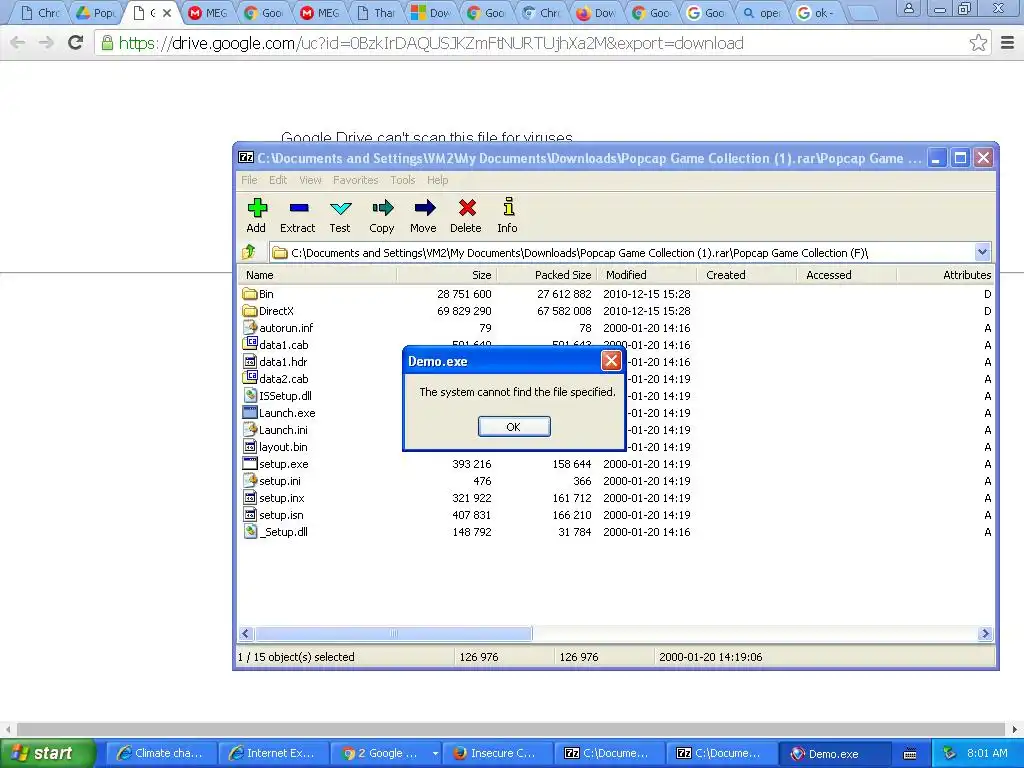Select the _Setup.dll file icon
Screen dimensions: 1024x768
[x=249, y=532]
